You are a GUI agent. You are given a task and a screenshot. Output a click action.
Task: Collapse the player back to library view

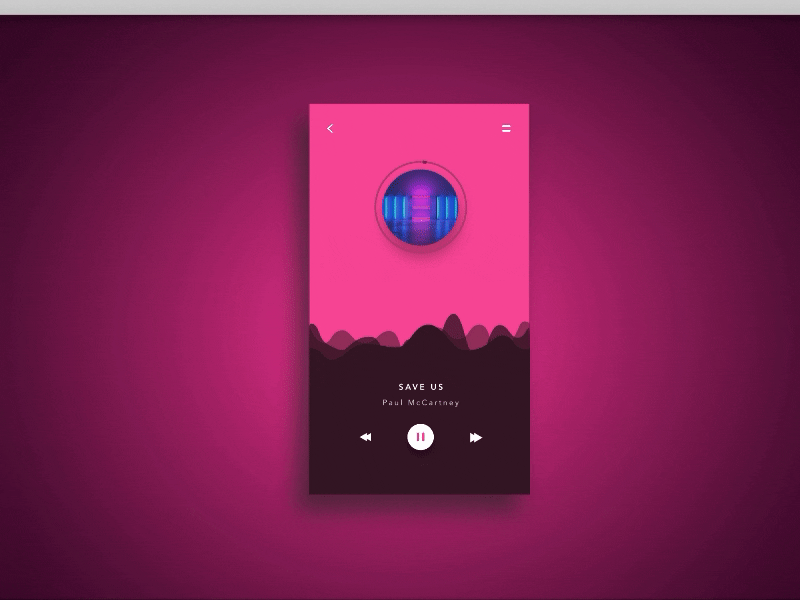pyautogui.click(x=330, y=127)
